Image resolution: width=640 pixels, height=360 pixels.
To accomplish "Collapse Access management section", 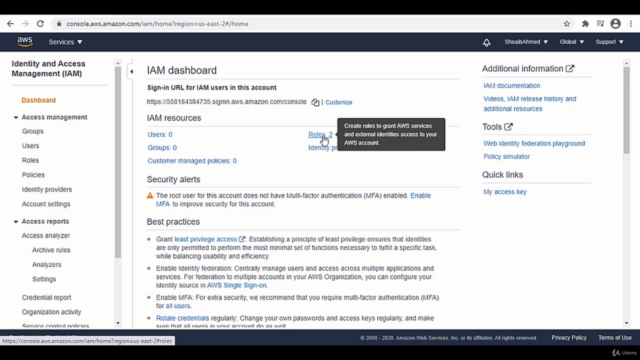I will [16, 118].
